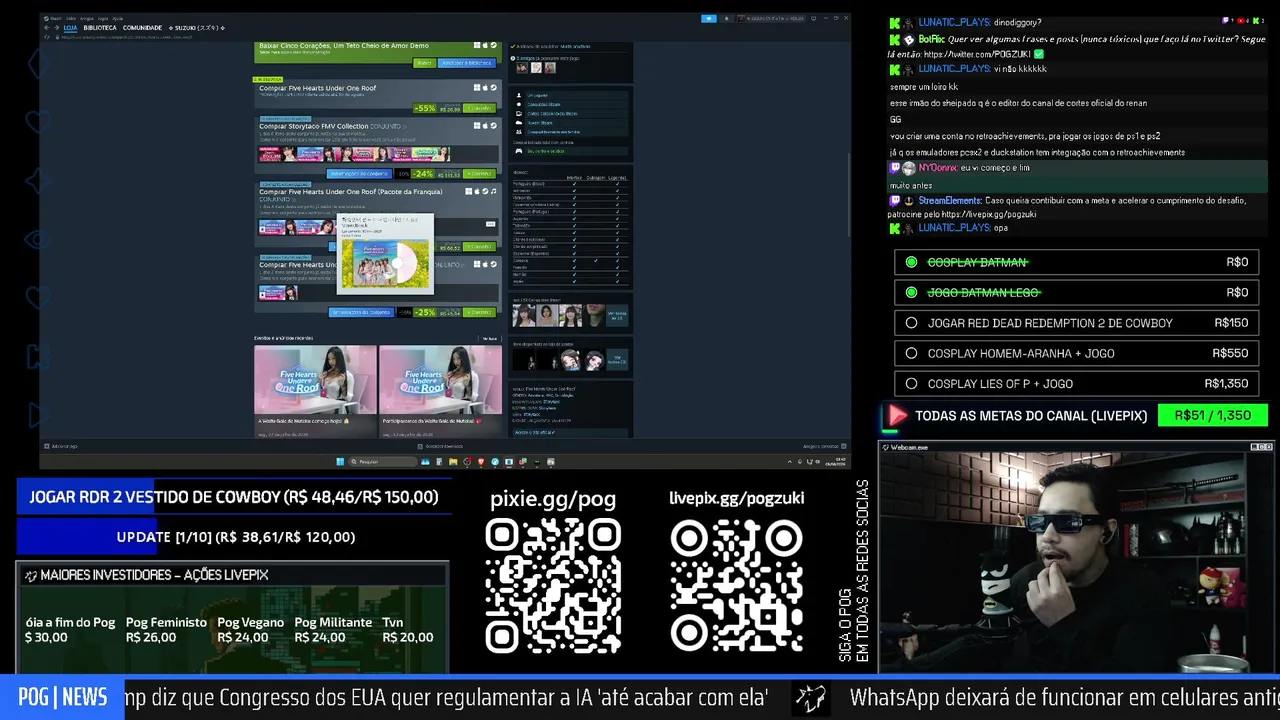Viewport: 1280px width, 720px height.
Task: Open the points shop emoticon item thumbnail
Action: coord(570,360)
